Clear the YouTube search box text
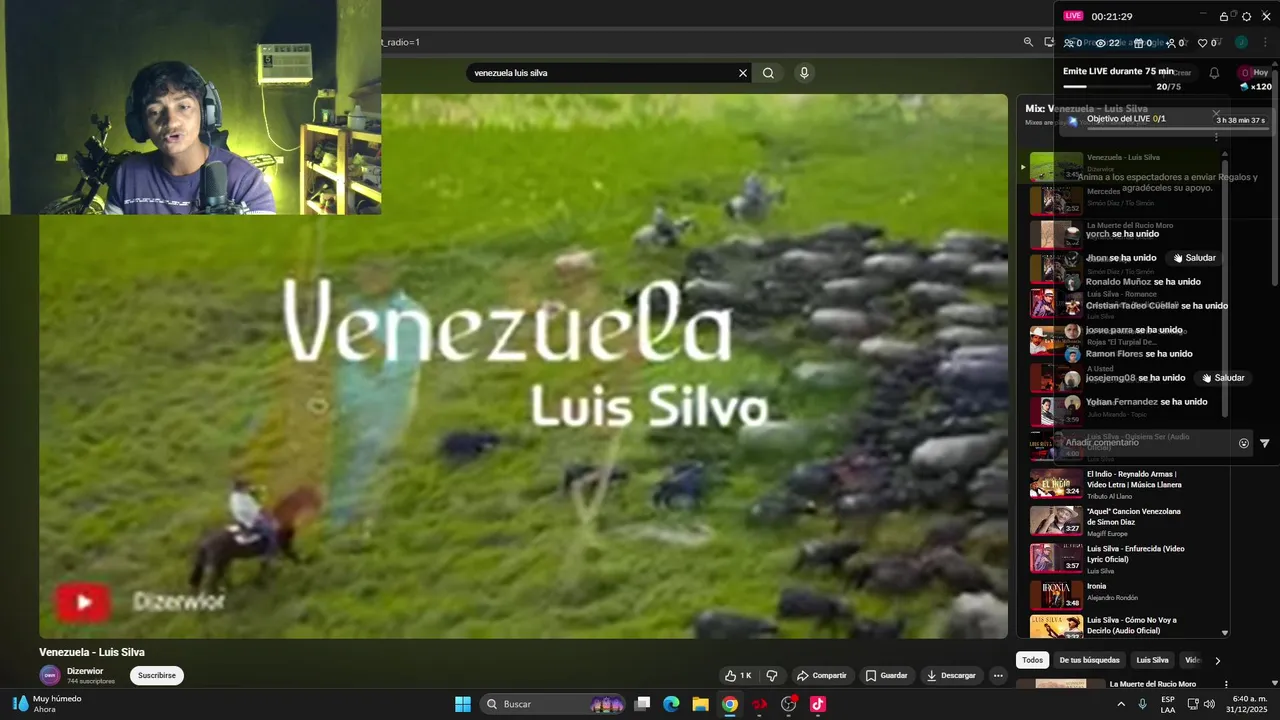This screenshot has width=1280, height=720. [x=743, y=73]
